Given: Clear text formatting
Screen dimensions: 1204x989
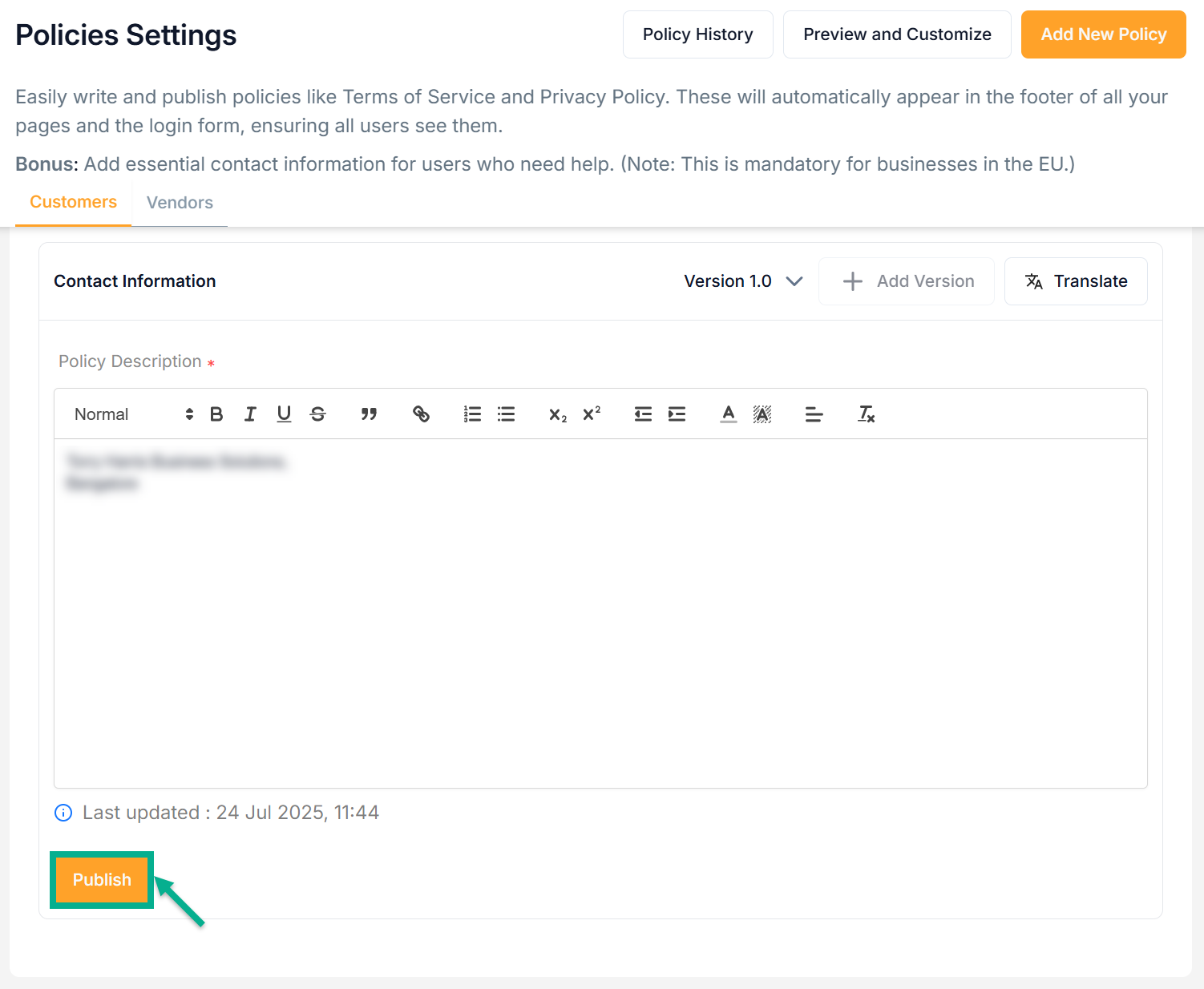Looking at the screenshot, I should pos(866,414).
